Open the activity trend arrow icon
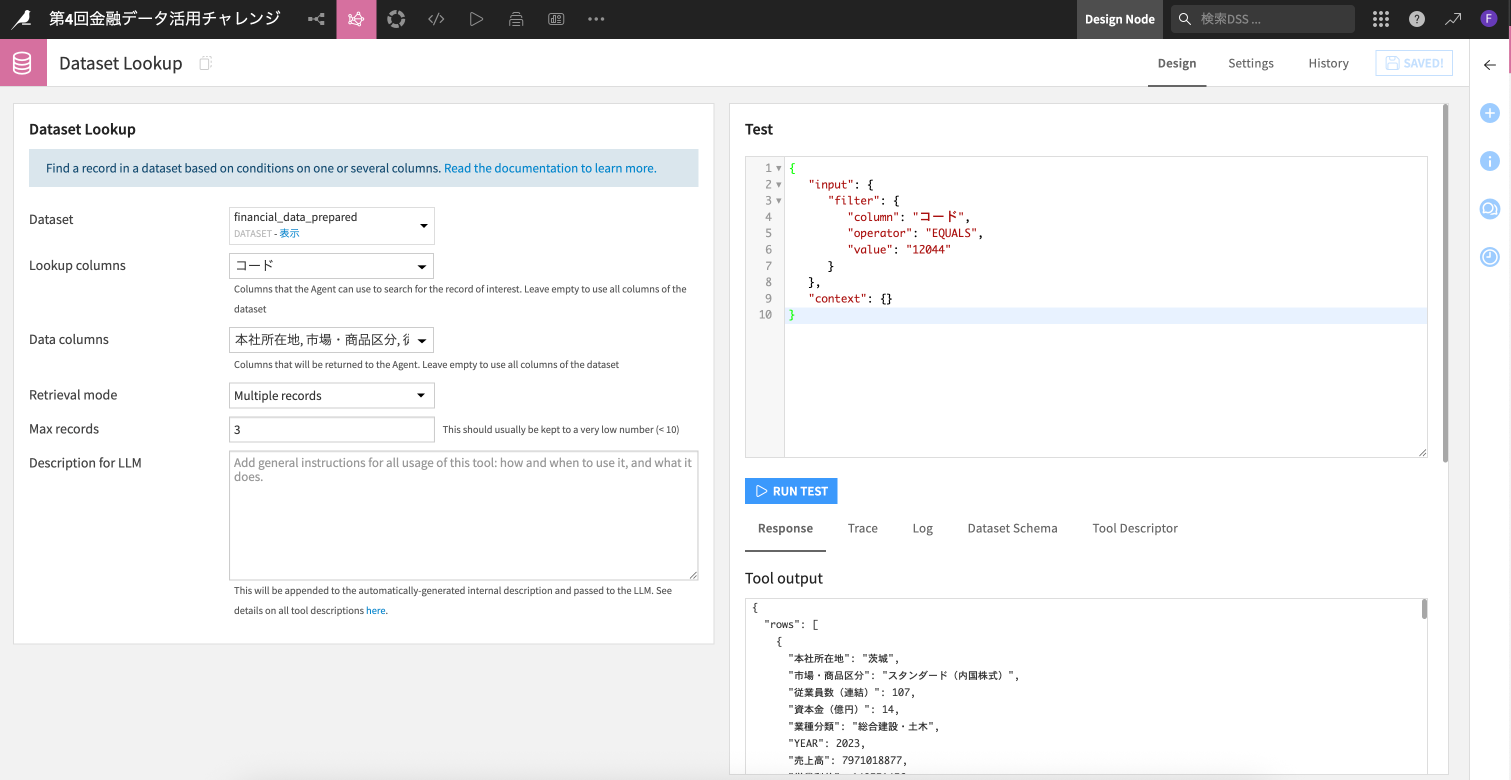Screen dimensions: 1511x780 [1453, 19]
